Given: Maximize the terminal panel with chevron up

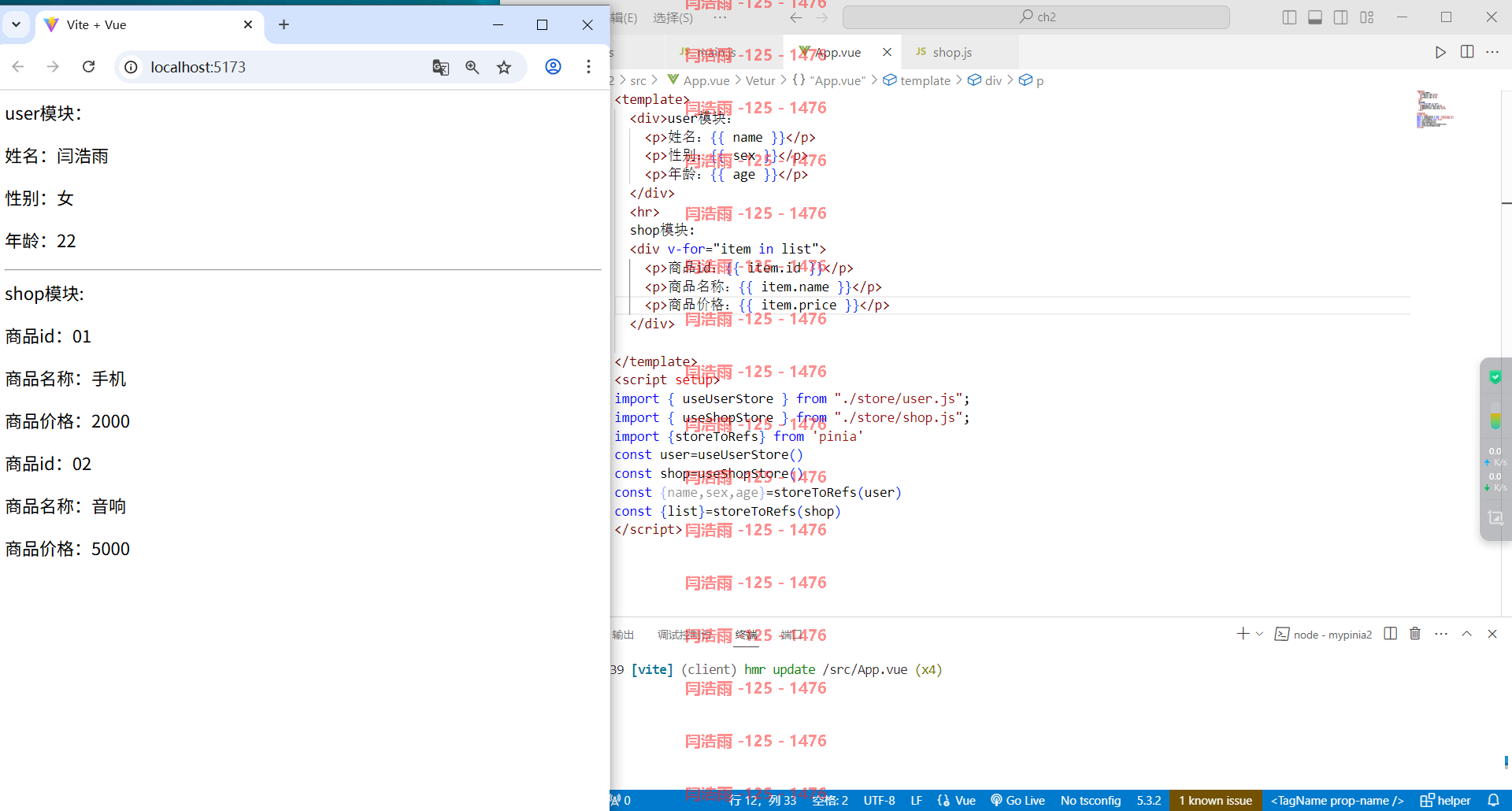Looking at the screenshot, I should (1466, 634).
